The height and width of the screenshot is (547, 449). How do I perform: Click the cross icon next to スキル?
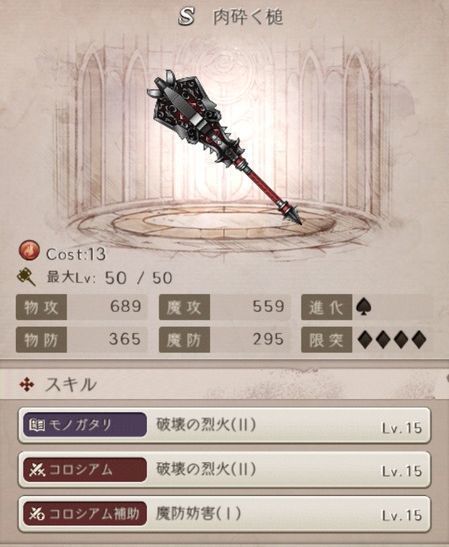click(x=27, y=385)
